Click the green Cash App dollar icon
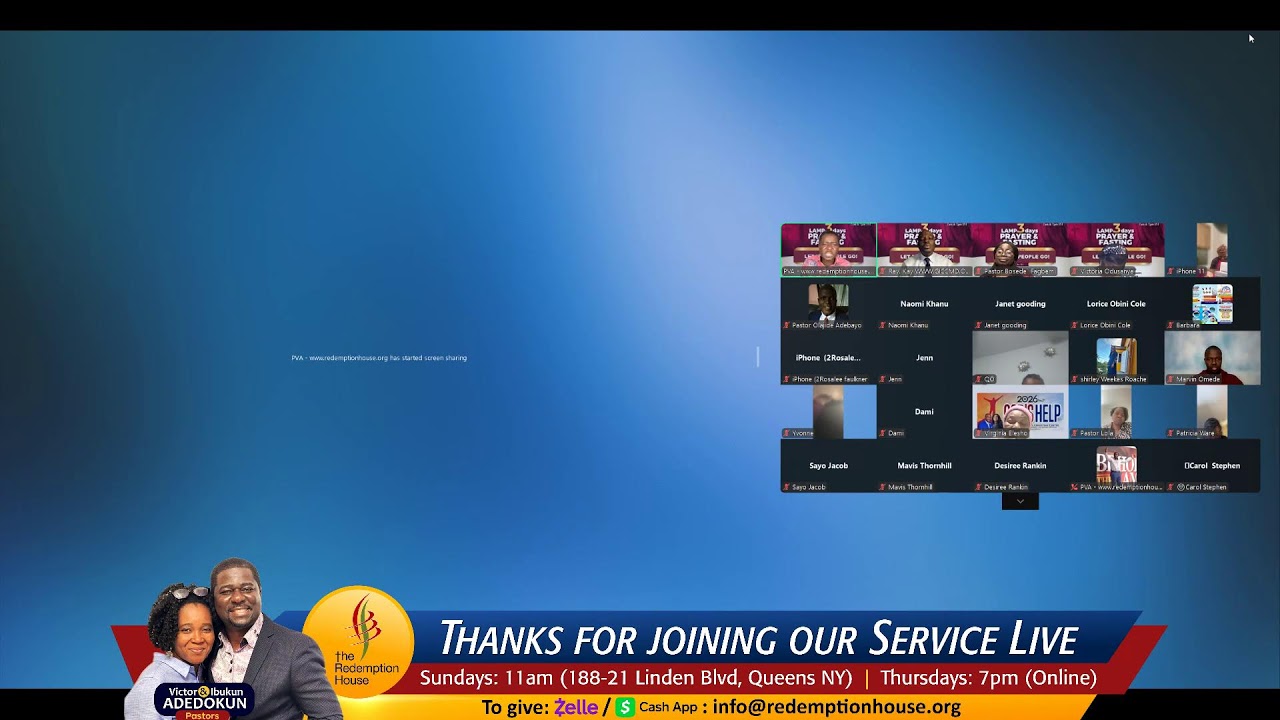Image resolution: width=1280 pixels, height=720 pixels. 625,707
